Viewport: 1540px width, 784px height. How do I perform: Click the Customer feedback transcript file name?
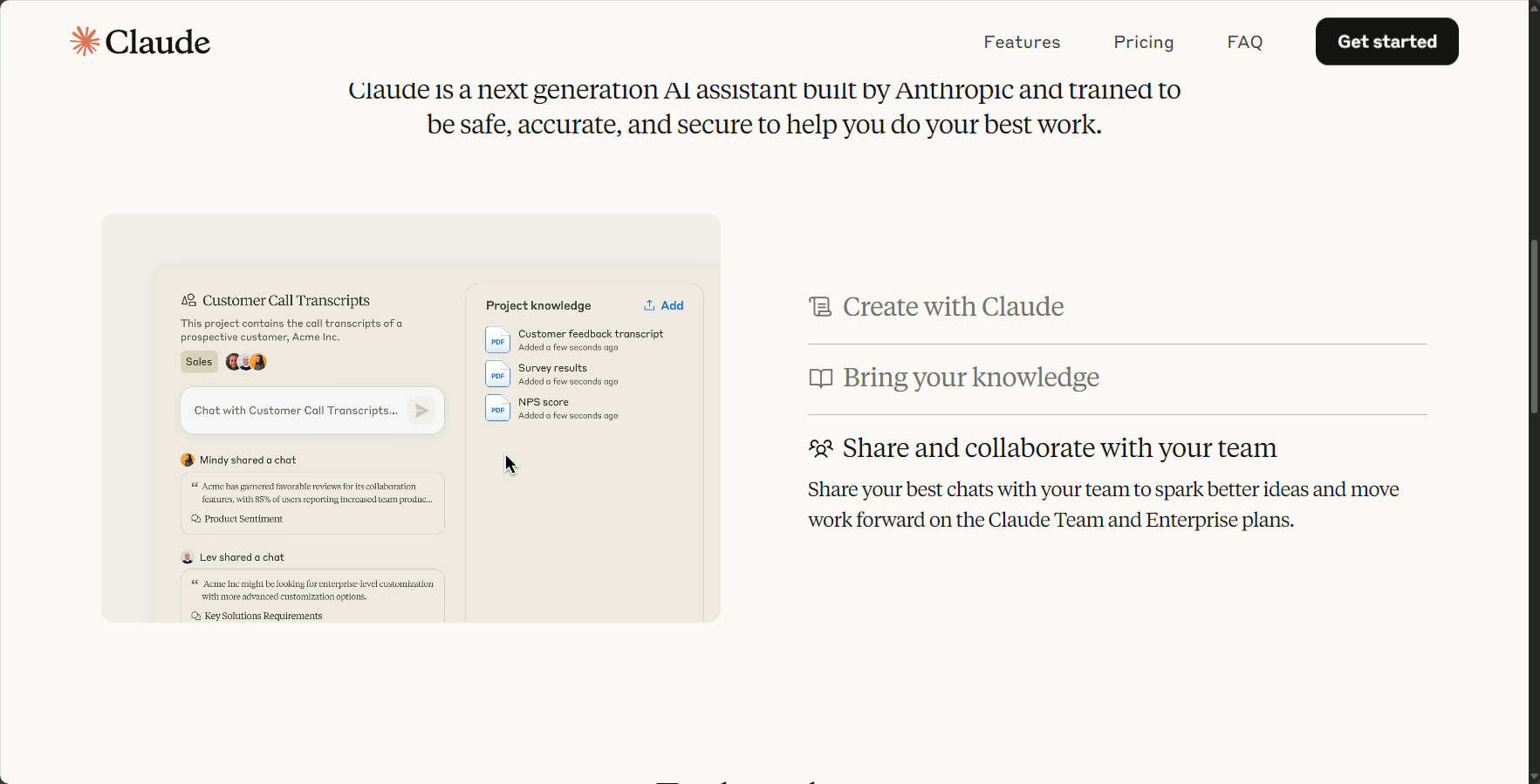pos(591,334)
